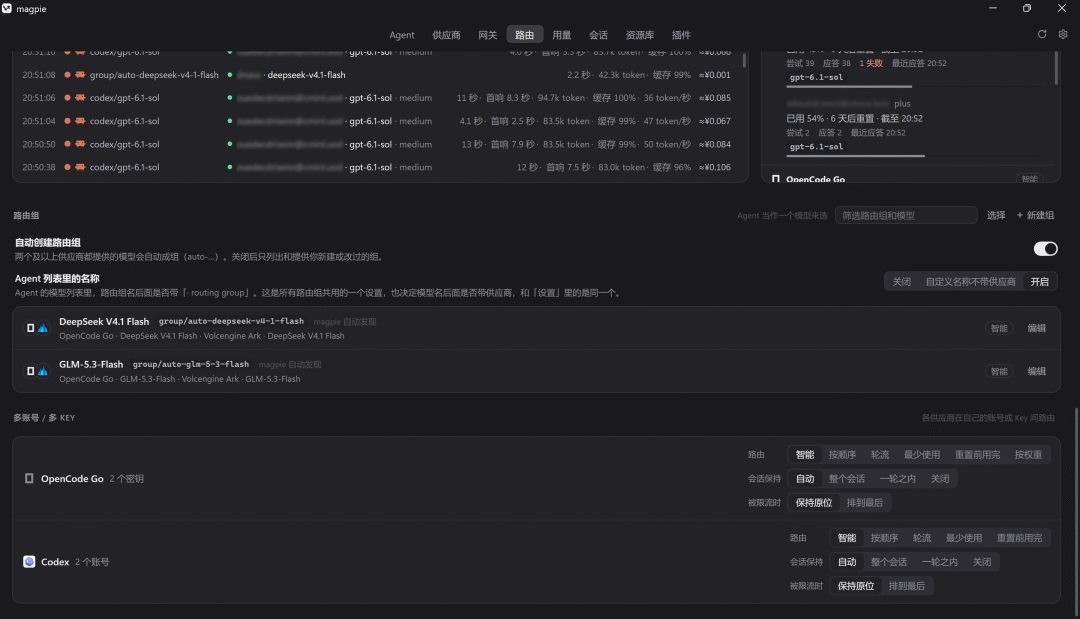1080x619 pixels.
Task: Click the orange status dot at 20:51:04
Action: click(x=68, y=121)
